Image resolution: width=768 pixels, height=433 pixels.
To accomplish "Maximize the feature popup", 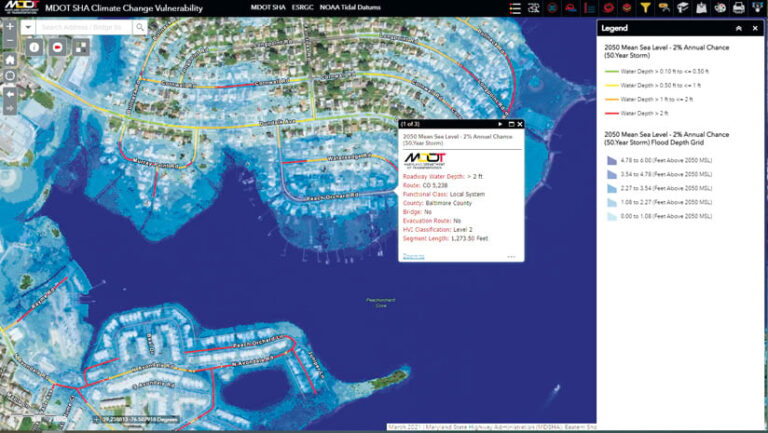I will point(511,124).
